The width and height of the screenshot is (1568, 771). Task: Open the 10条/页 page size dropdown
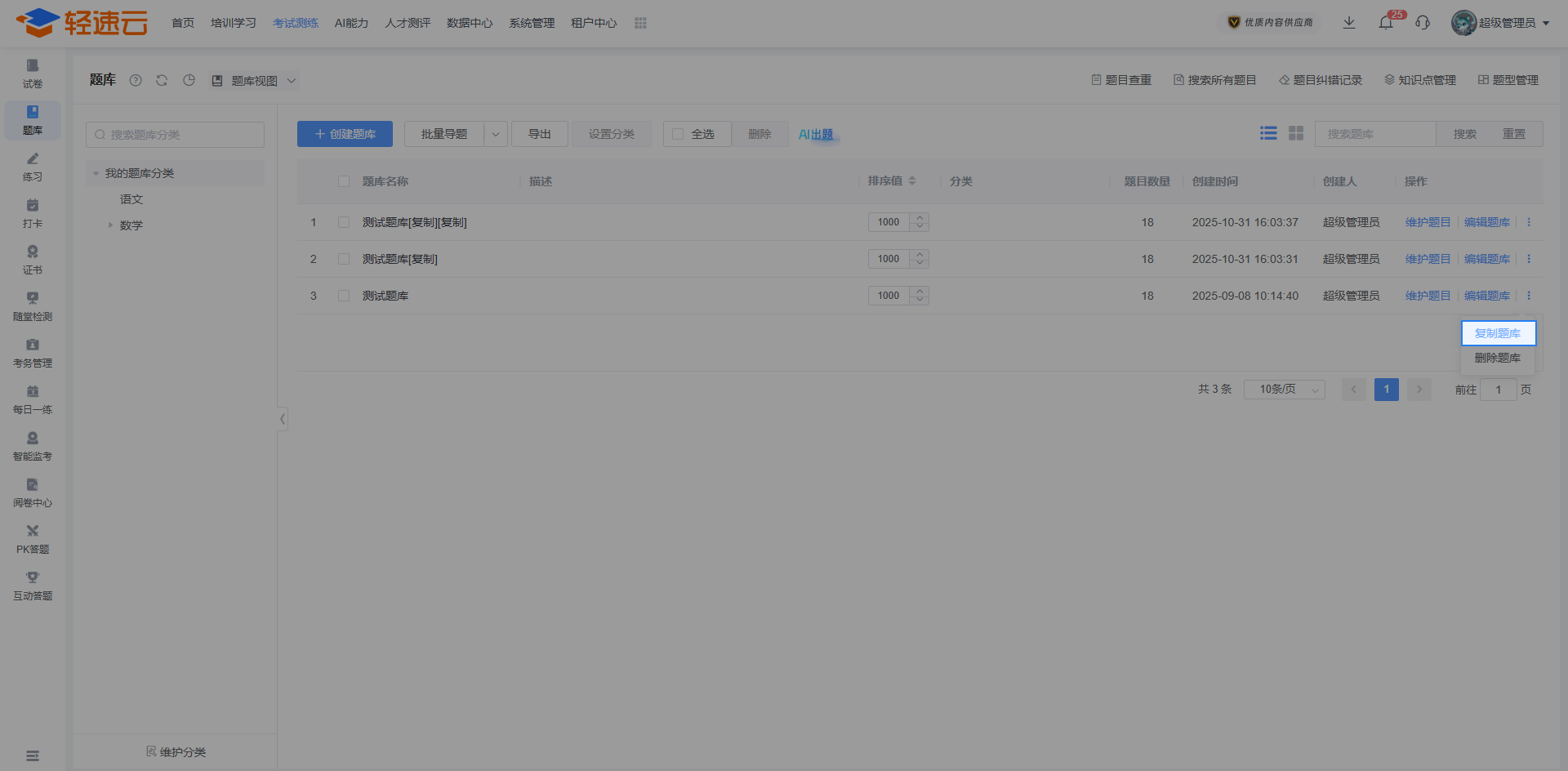[1284, 390]
